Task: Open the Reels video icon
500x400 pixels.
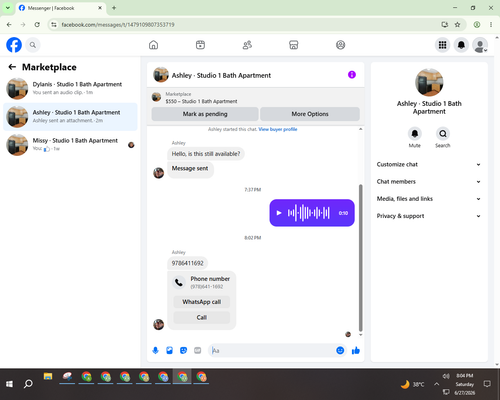Action: [200, 45]
